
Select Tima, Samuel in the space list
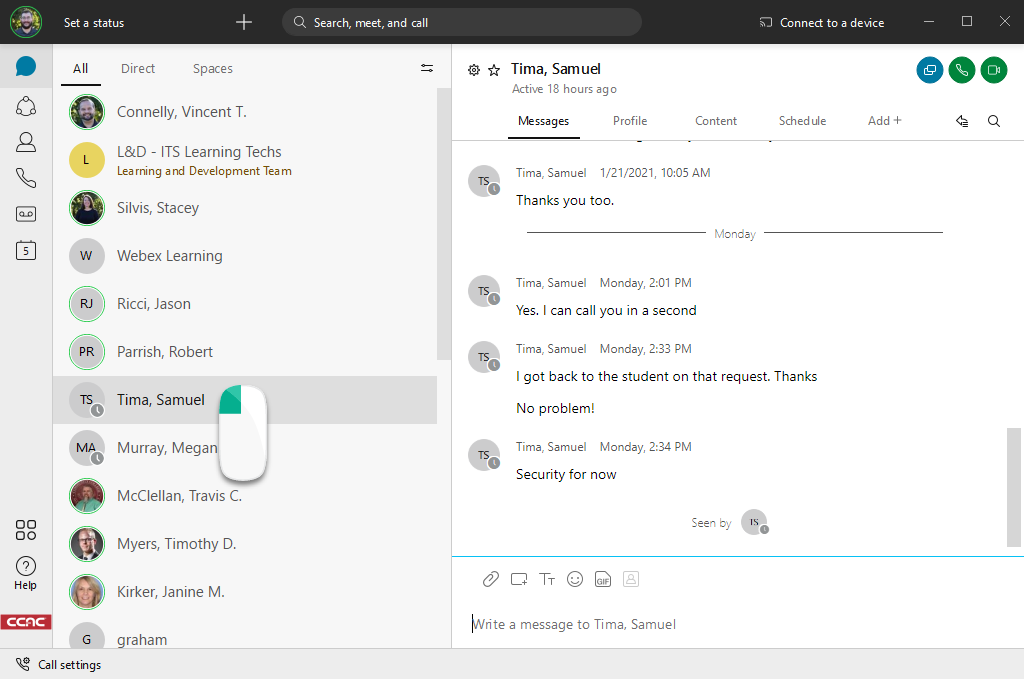tap(245, 400)
